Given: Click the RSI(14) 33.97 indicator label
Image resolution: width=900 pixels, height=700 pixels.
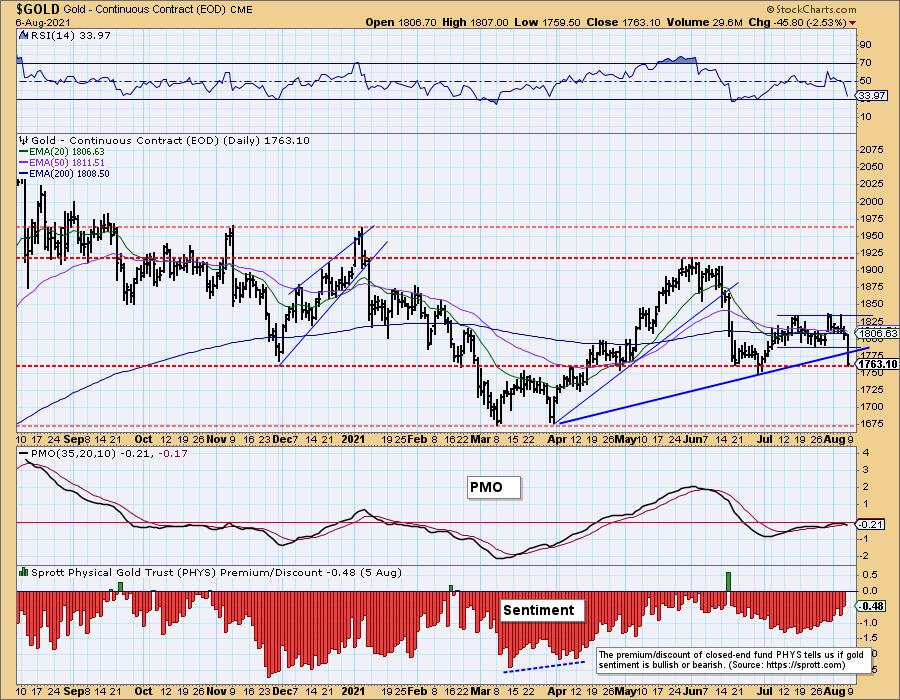Looking at the screenshot, I should [x=69, y=36].
